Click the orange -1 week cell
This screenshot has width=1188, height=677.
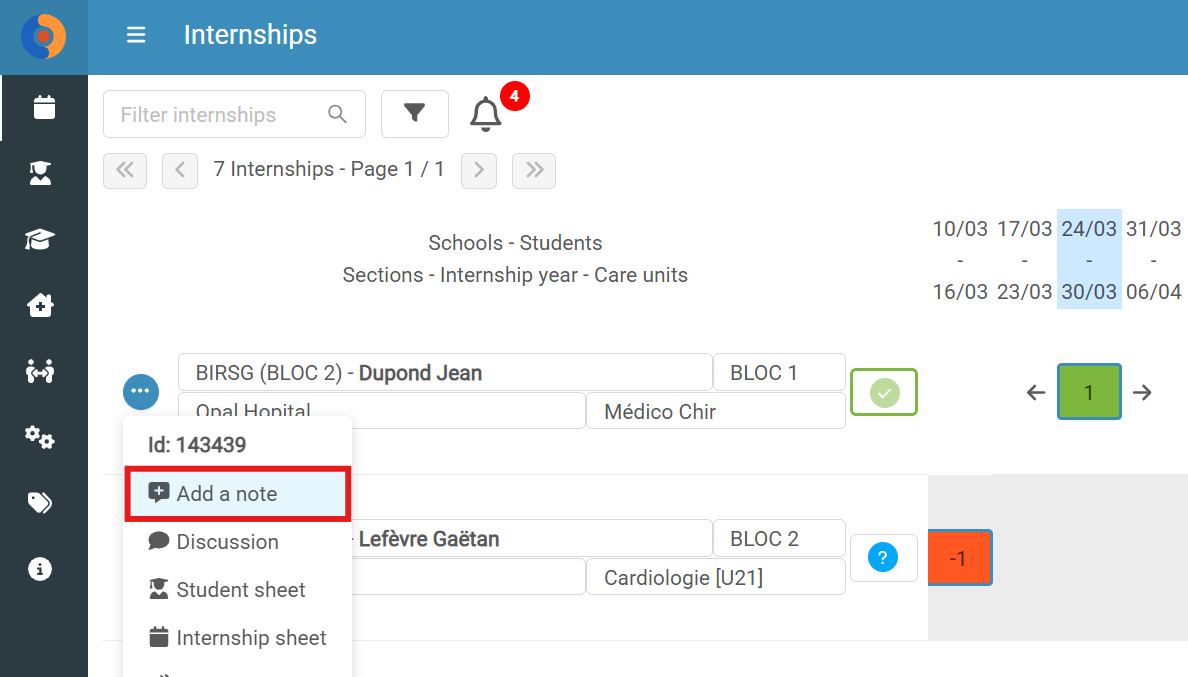(x=959, y=558)
